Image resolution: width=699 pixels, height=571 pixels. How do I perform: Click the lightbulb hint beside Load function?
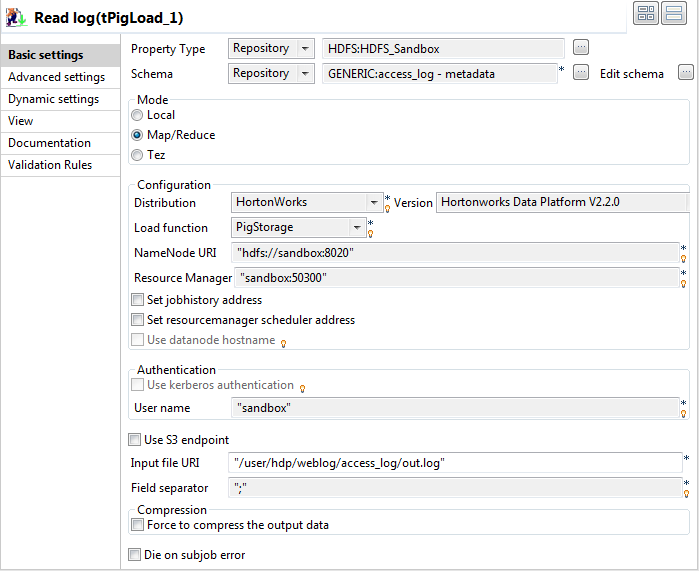point(371,233)
